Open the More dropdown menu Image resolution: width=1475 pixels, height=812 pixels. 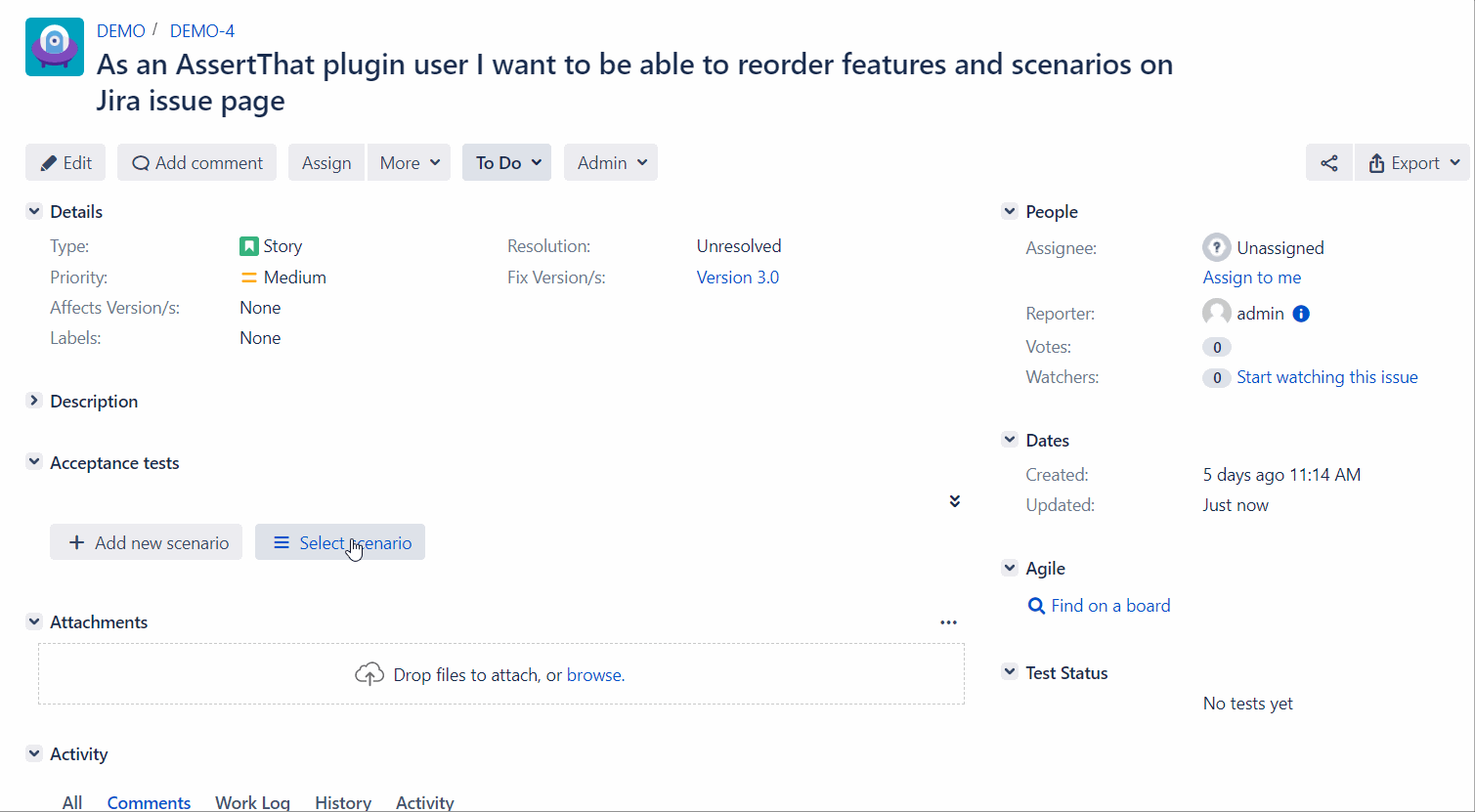[x=409, y=163]
